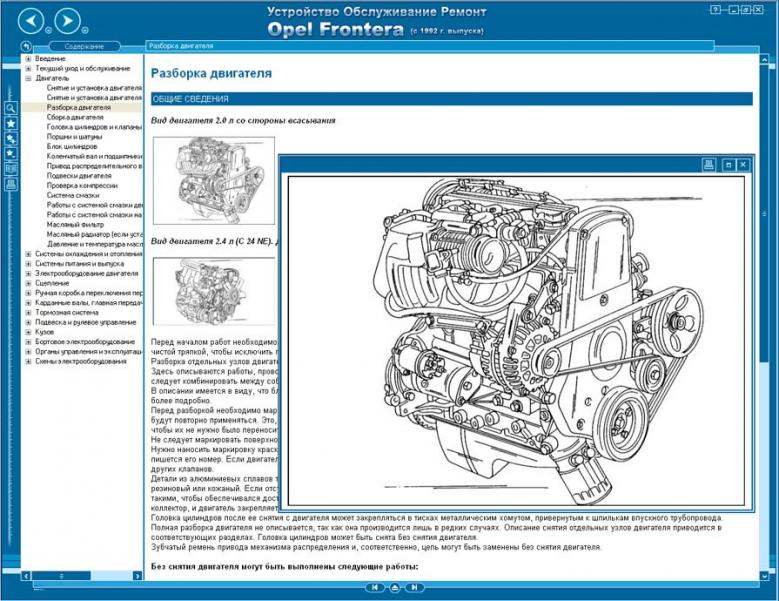Open Масляный фильтр topic

click(x=76, y=225)
